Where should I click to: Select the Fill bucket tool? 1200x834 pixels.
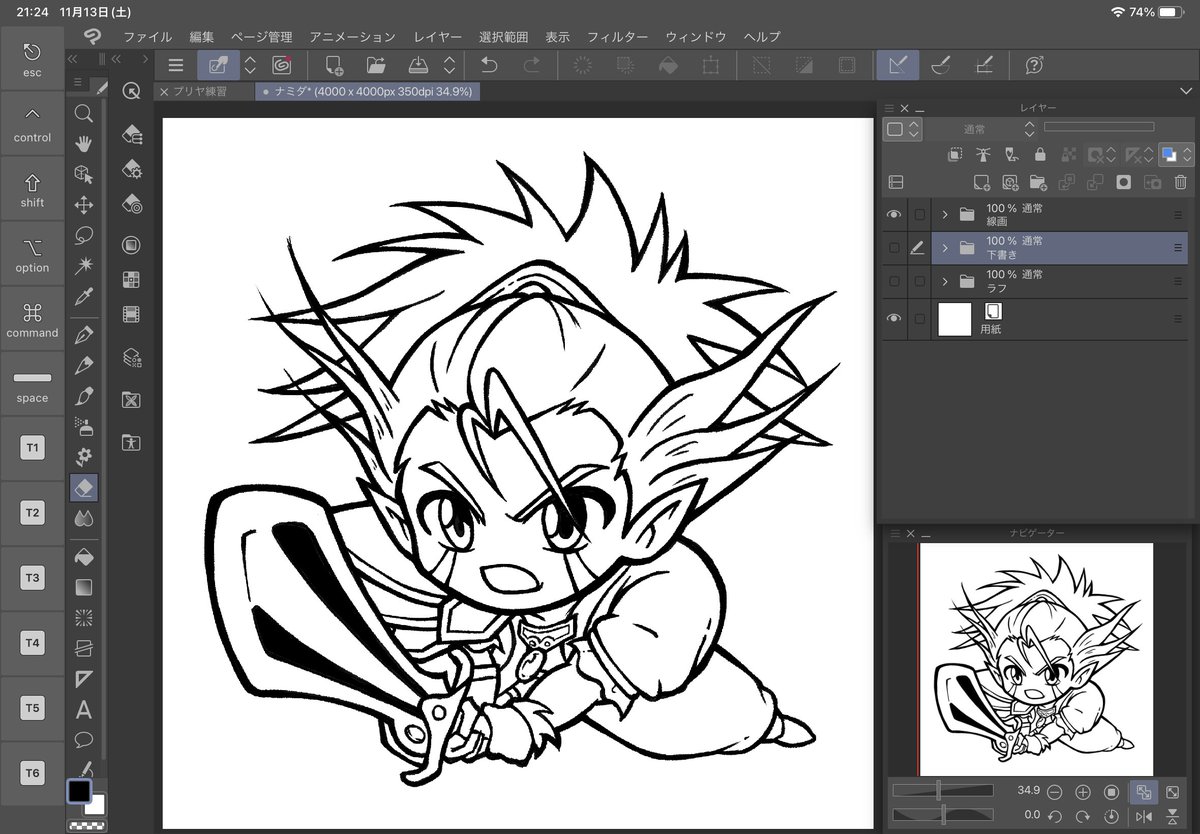pyautogui.click(x=84, y=556)
